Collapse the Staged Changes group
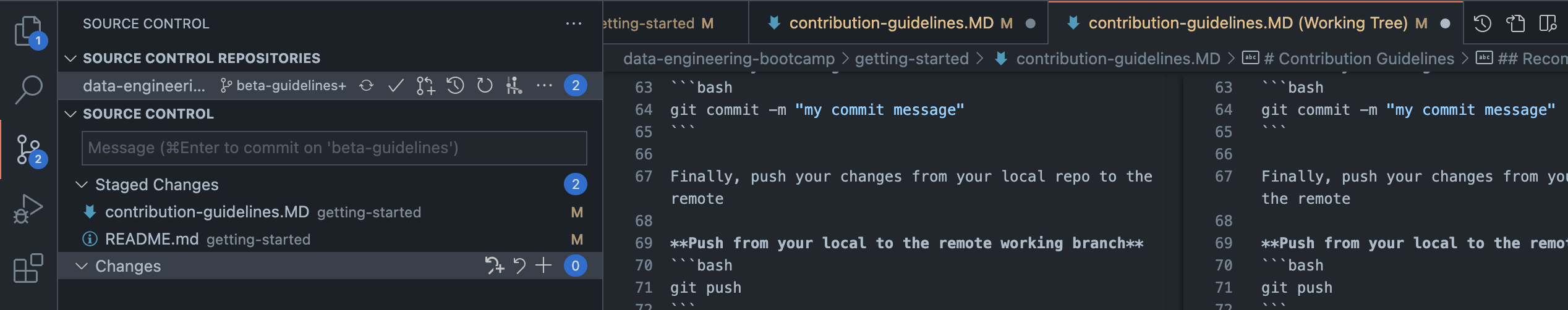Viewport: 1568px width, 310px height. click(81, 185)
